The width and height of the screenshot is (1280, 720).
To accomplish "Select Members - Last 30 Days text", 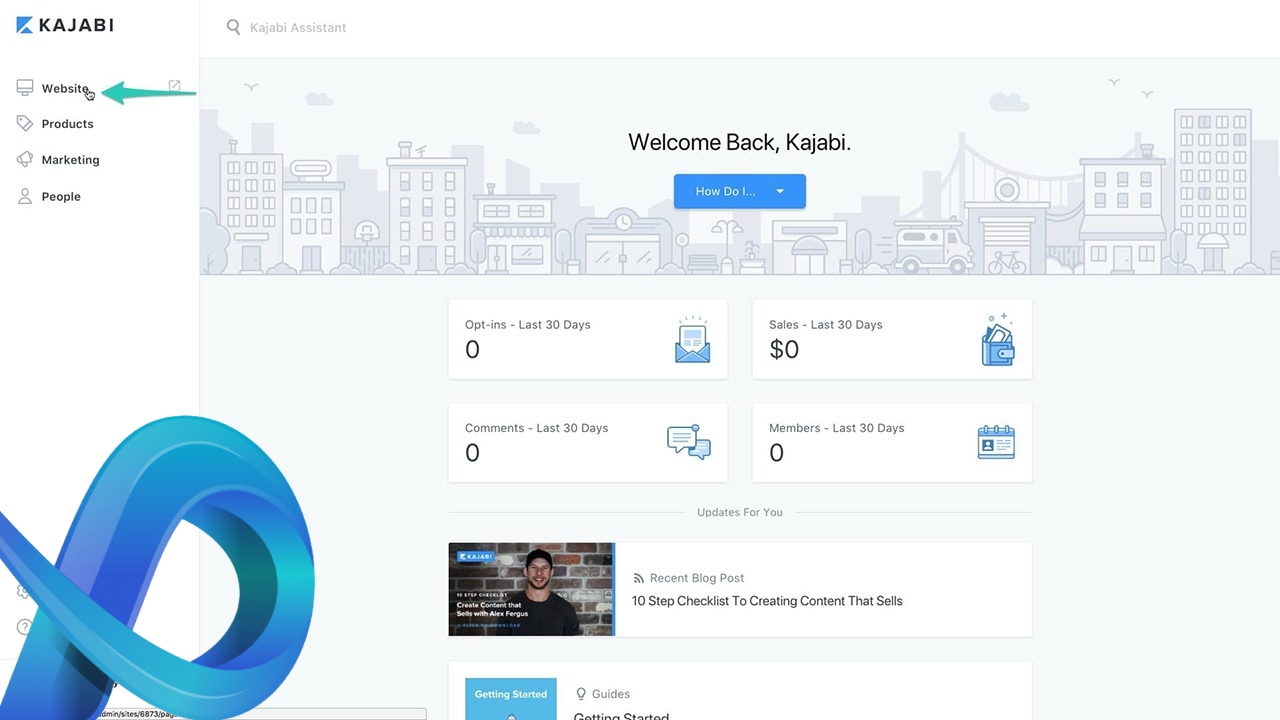I will 836,428.
